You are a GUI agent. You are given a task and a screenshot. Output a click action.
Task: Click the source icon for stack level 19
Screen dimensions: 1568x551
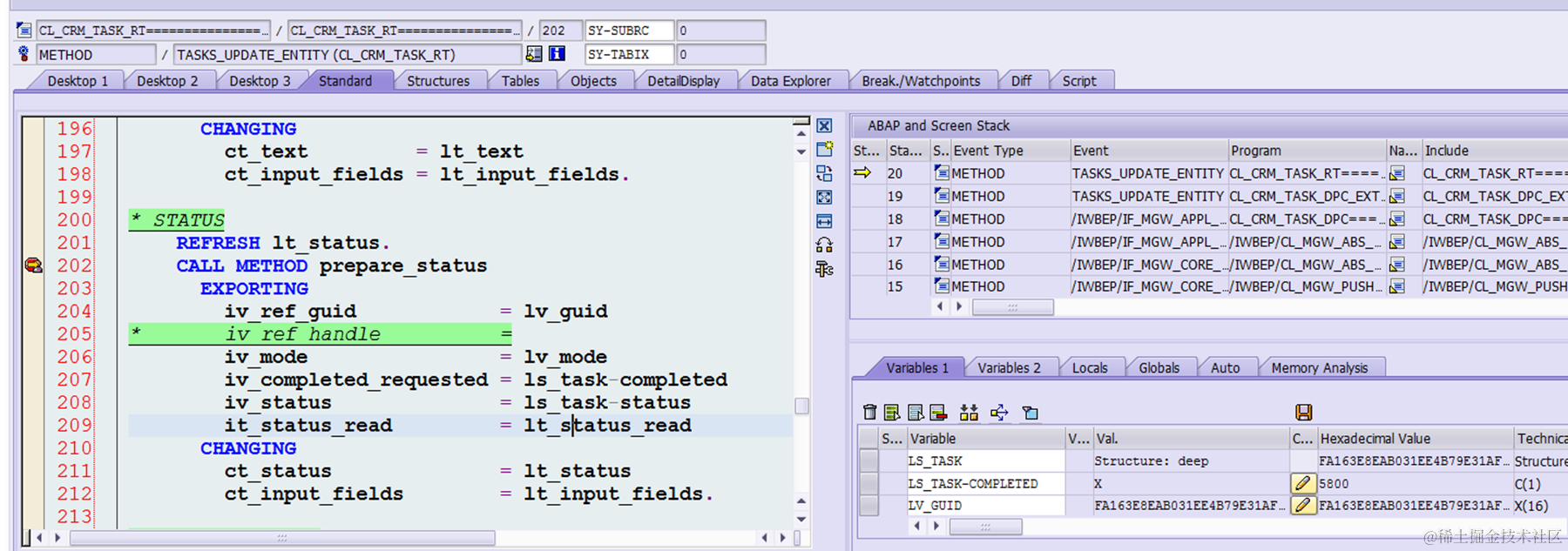[942, 196]
